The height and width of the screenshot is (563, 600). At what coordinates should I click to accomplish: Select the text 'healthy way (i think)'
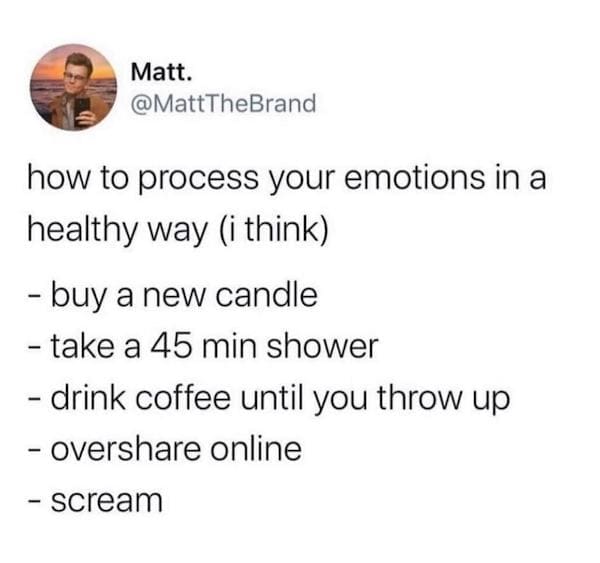(x=178, y=231)
